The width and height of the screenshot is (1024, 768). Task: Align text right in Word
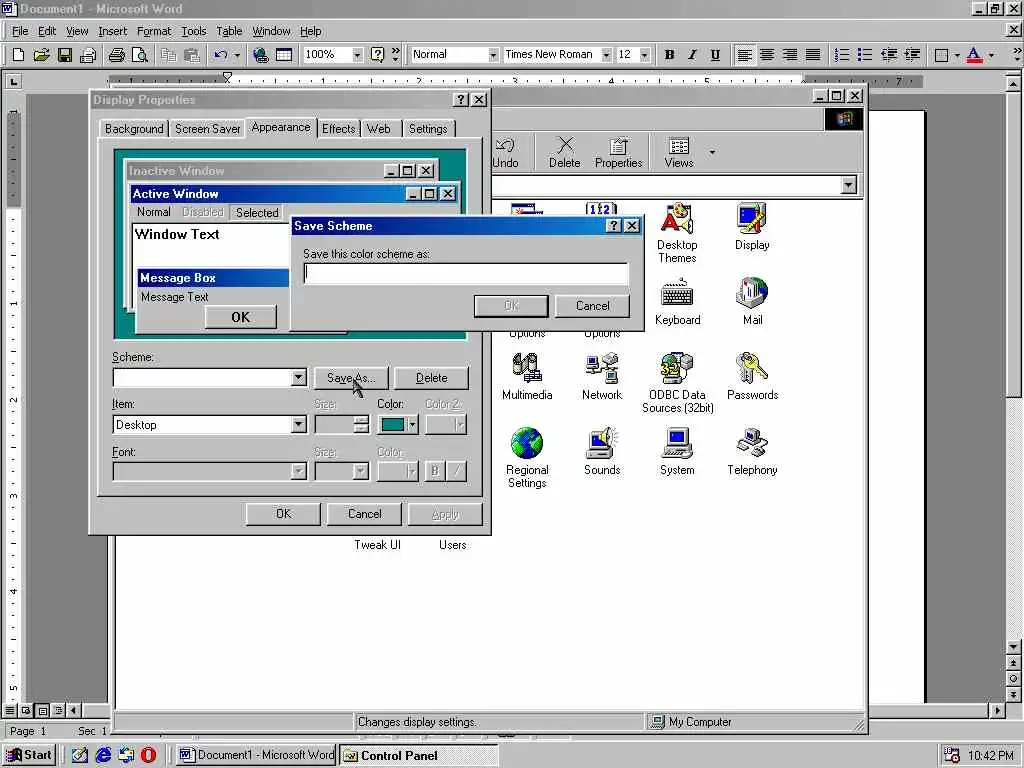(790, 55)
